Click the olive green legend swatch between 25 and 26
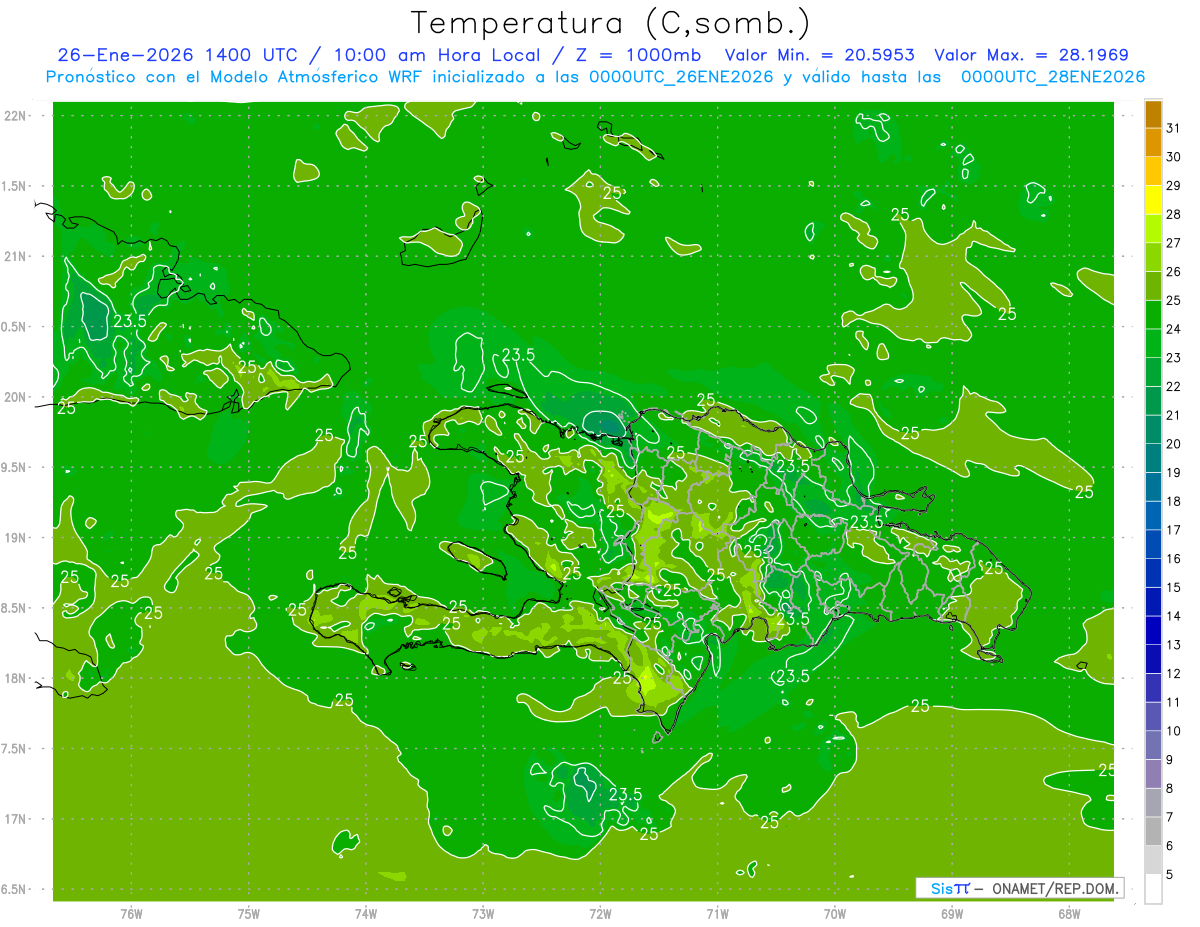The width and height of the screenshot is (1200, 927). coord(1153,286)
